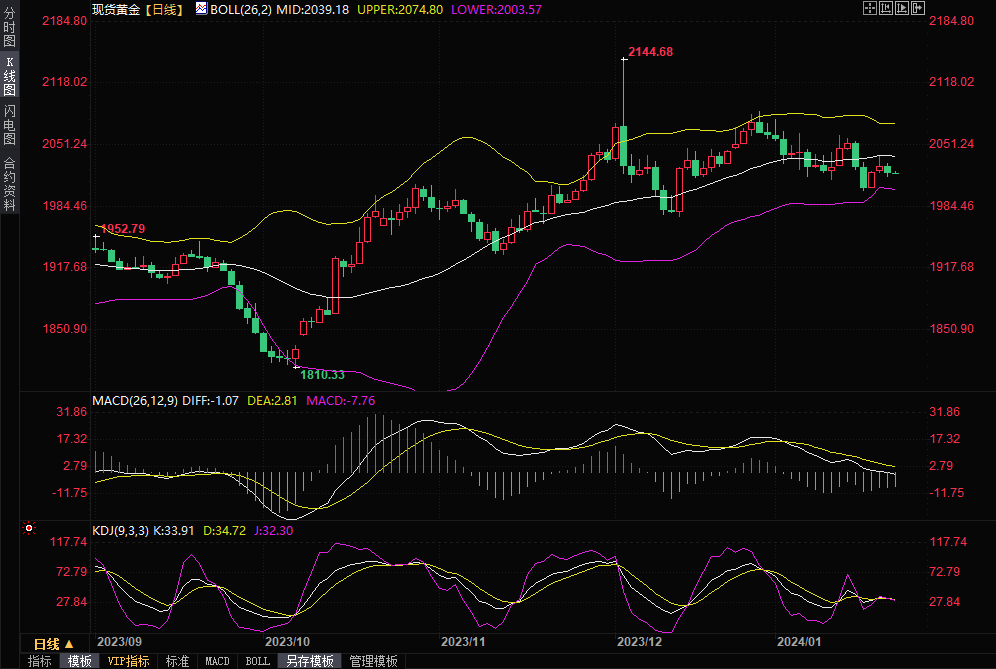Click the 【日线】 period label in chart title
The width and height of the screenshot is (996, 669).
[162, 9]
